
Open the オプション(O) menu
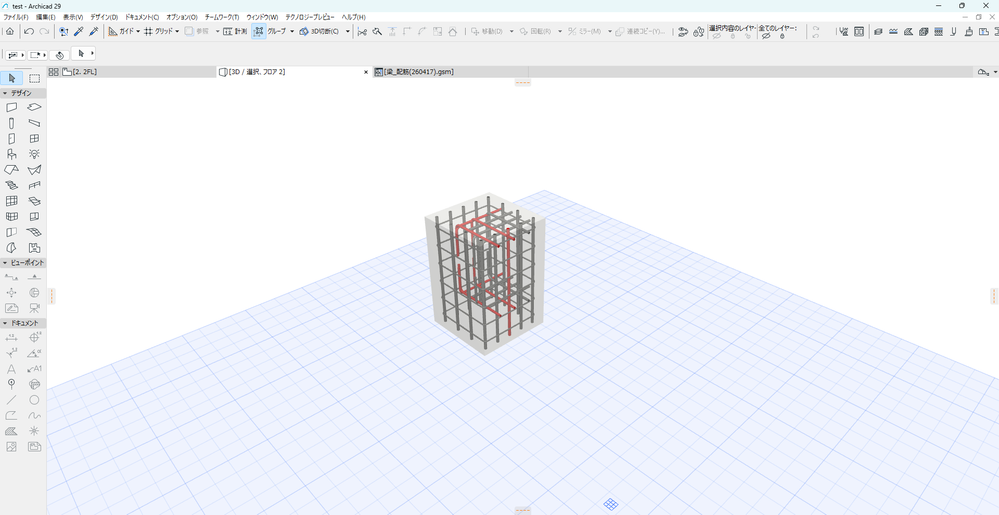pyautogui.click(x=182, y=17)
